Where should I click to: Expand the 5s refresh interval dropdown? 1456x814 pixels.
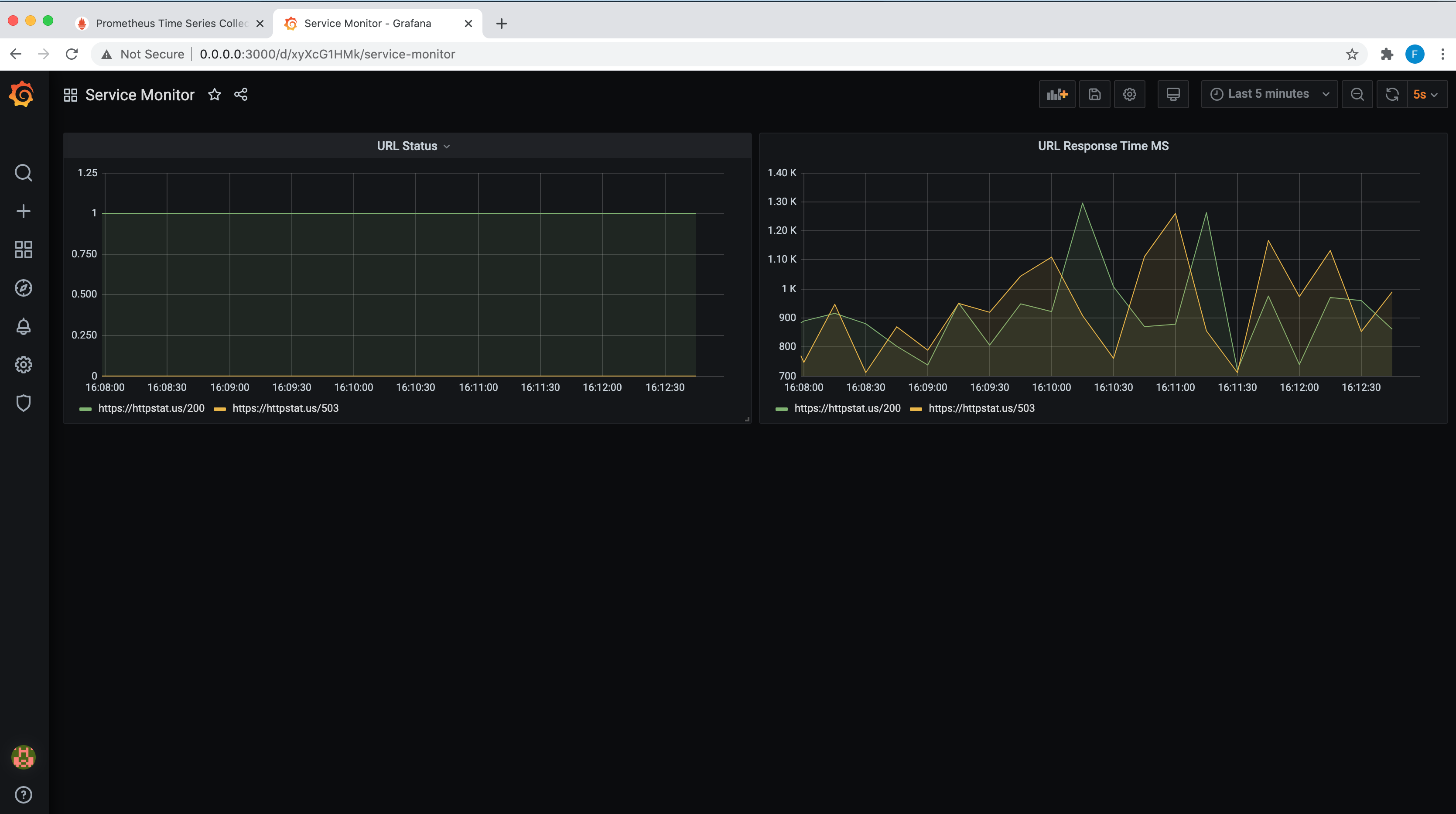(1425, 94)
